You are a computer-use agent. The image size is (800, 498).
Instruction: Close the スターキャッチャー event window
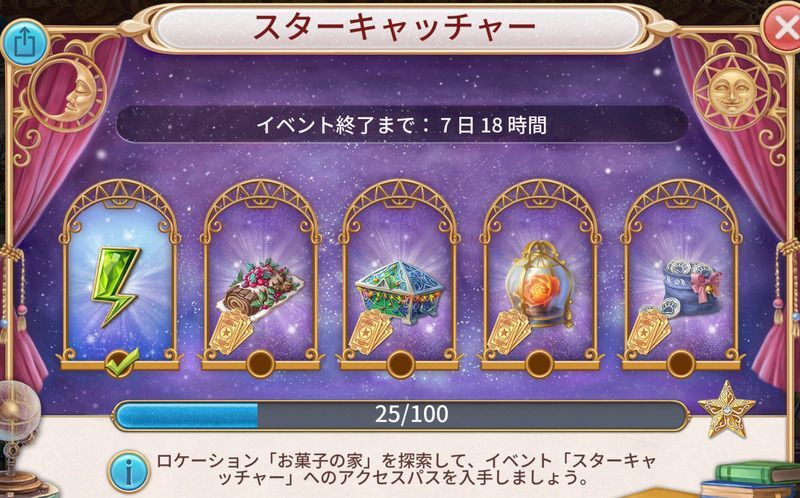tap(782, 29)
